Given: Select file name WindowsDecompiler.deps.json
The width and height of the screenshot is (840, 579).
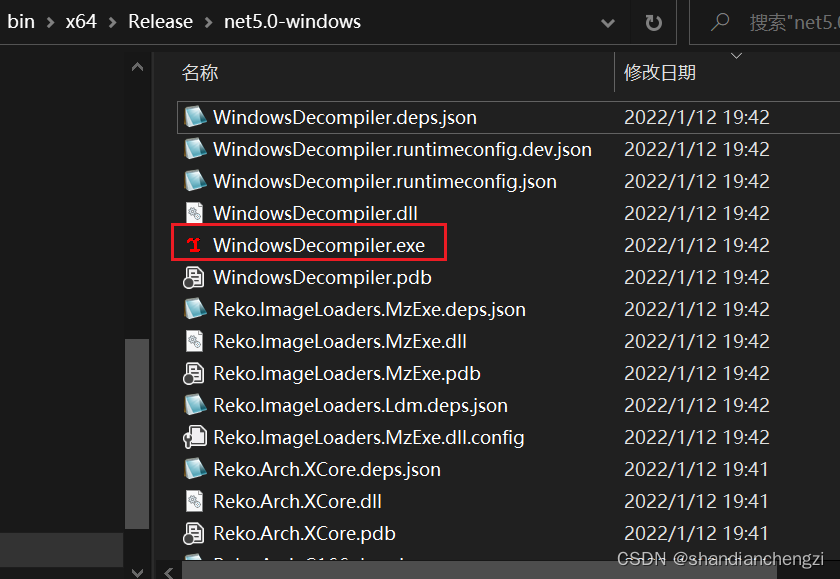Looking at the screenshot, I should (x=345, y=117).
